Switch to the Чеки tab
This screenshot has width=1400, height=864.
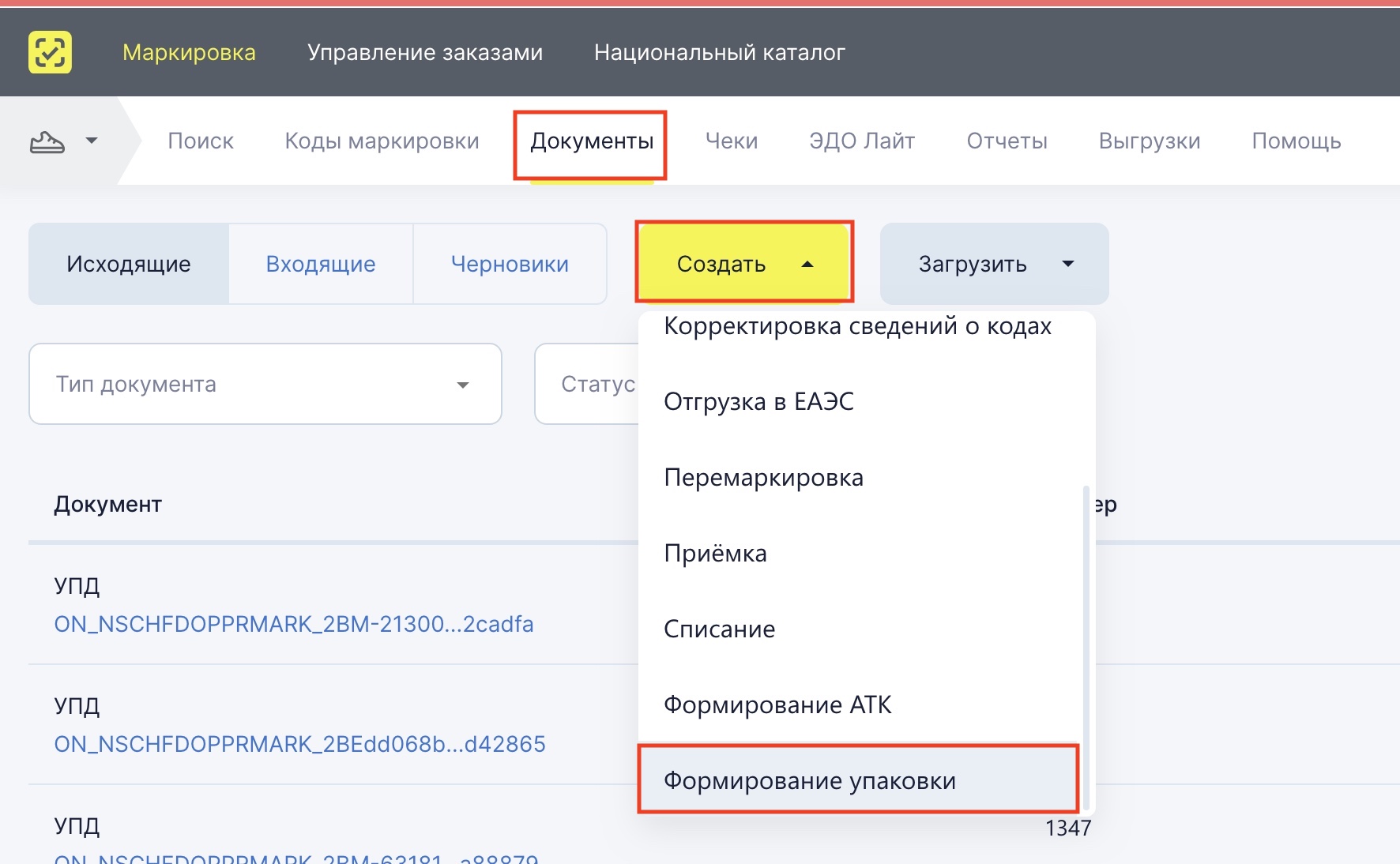pyautogui.click(x=732, y=141)
